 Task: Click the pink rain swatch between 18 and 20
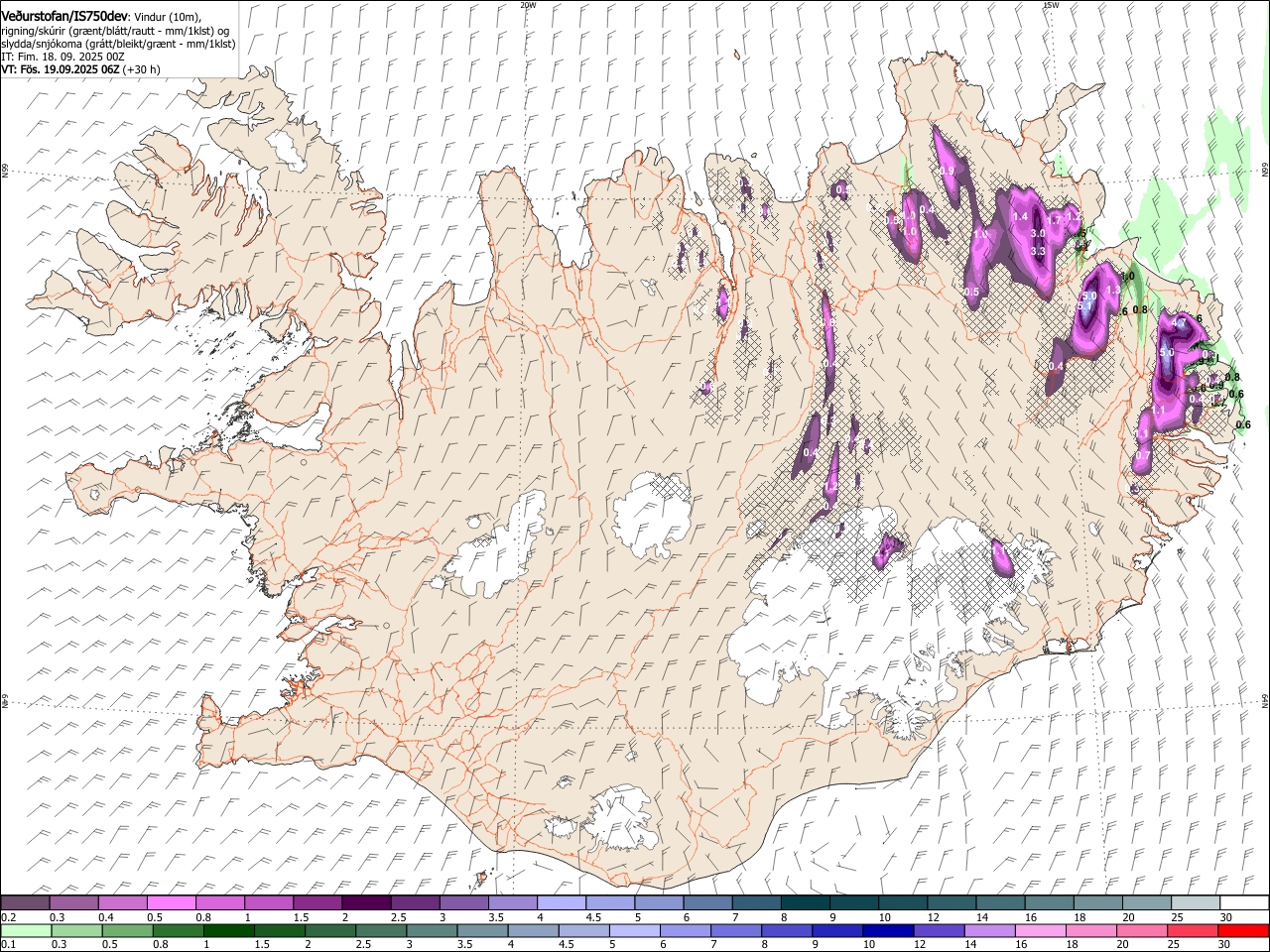pos(1090,931)
